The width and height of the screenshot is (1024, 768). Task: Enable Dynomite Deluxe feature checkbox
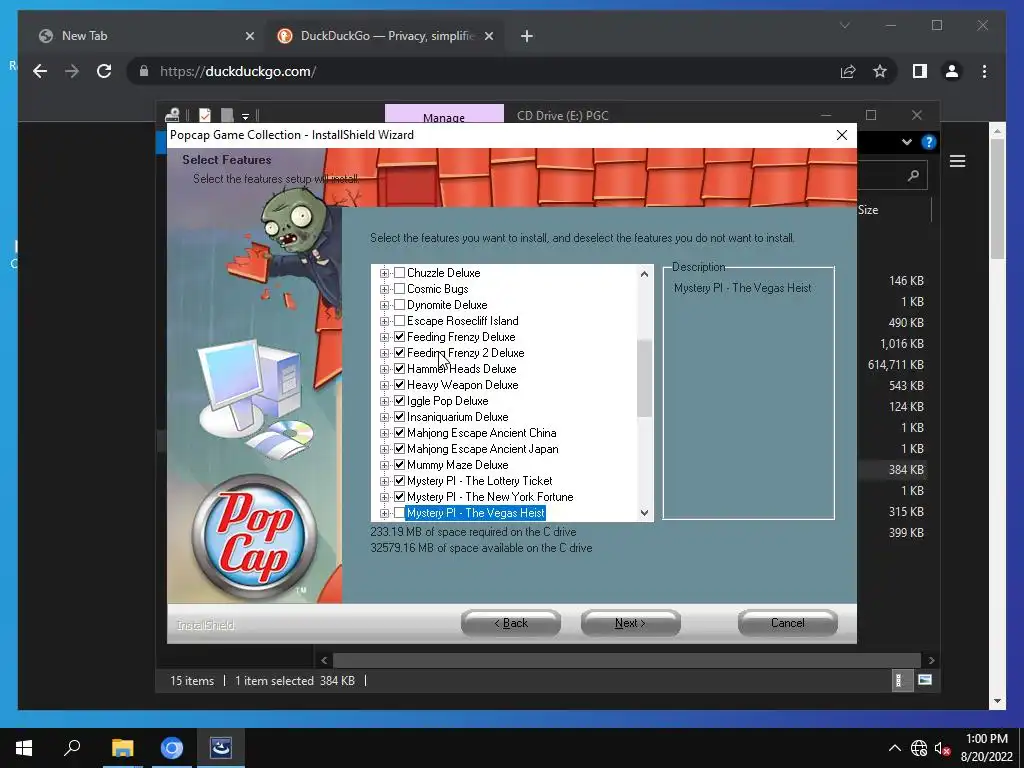point(400,305)
